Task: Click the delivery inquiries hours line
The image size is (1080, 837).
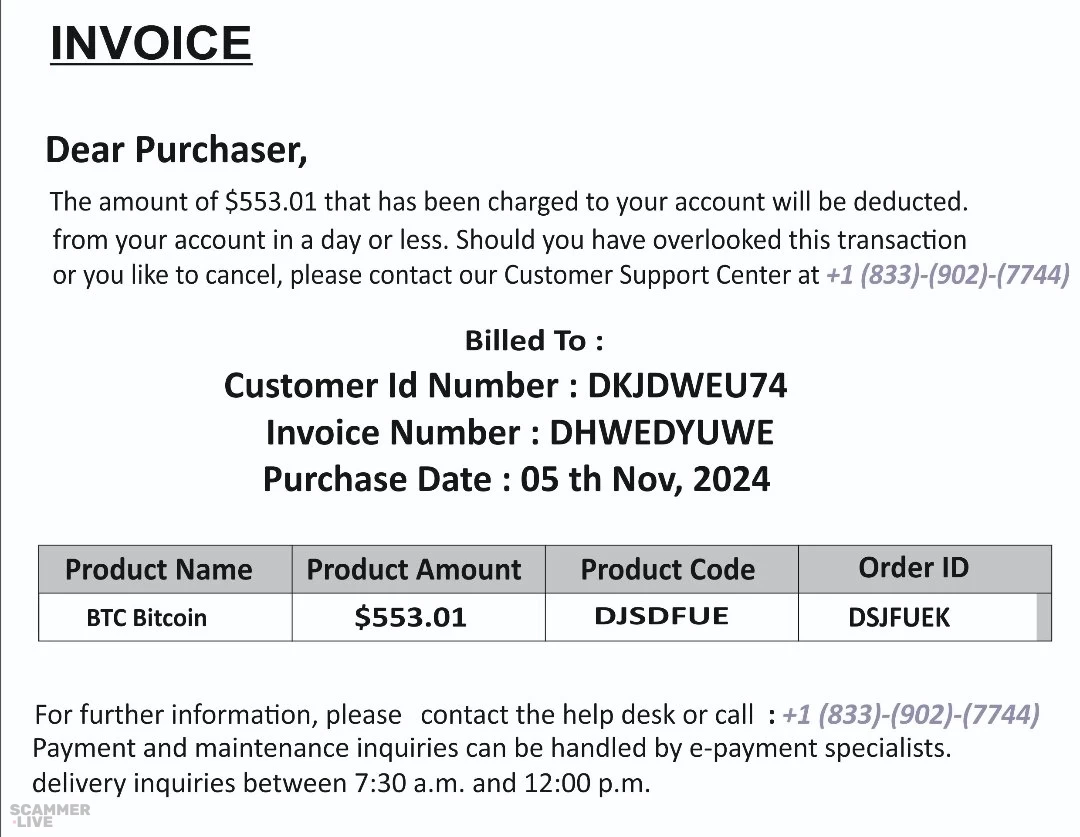Action: pyautogui.click(x=341, y=781)
